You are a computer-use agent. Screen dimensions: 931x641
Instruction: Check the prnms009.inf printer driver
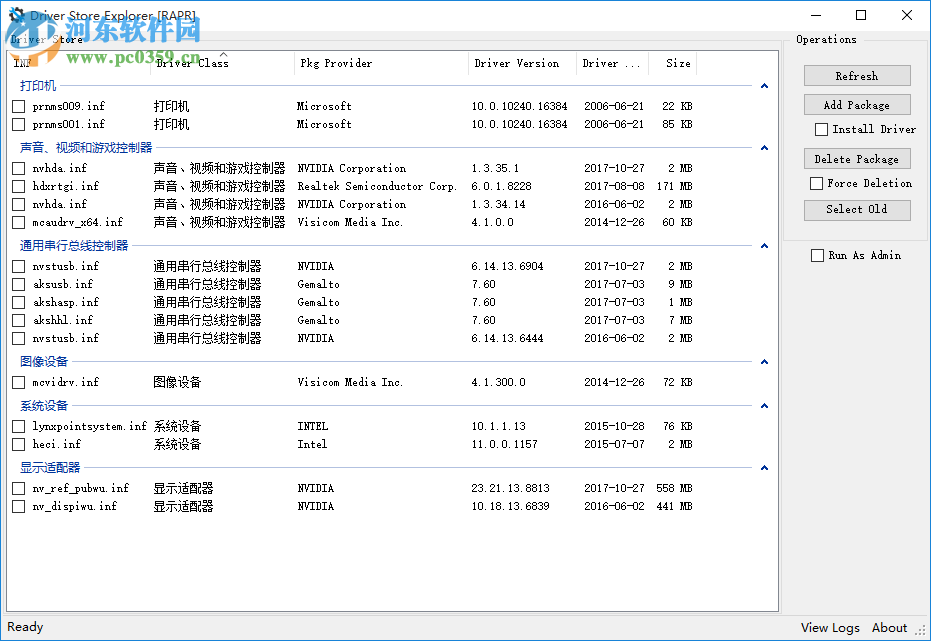17,105
